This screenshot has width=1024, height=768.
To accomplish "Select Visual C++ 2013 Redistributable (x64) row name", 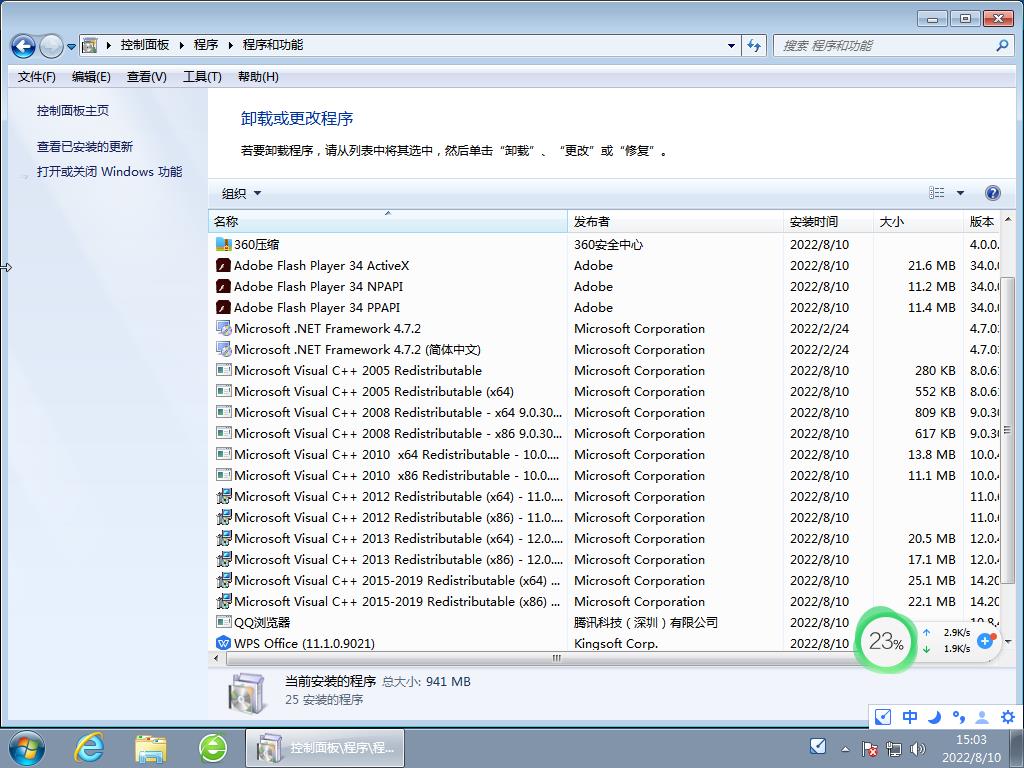I will pos(398,538).
